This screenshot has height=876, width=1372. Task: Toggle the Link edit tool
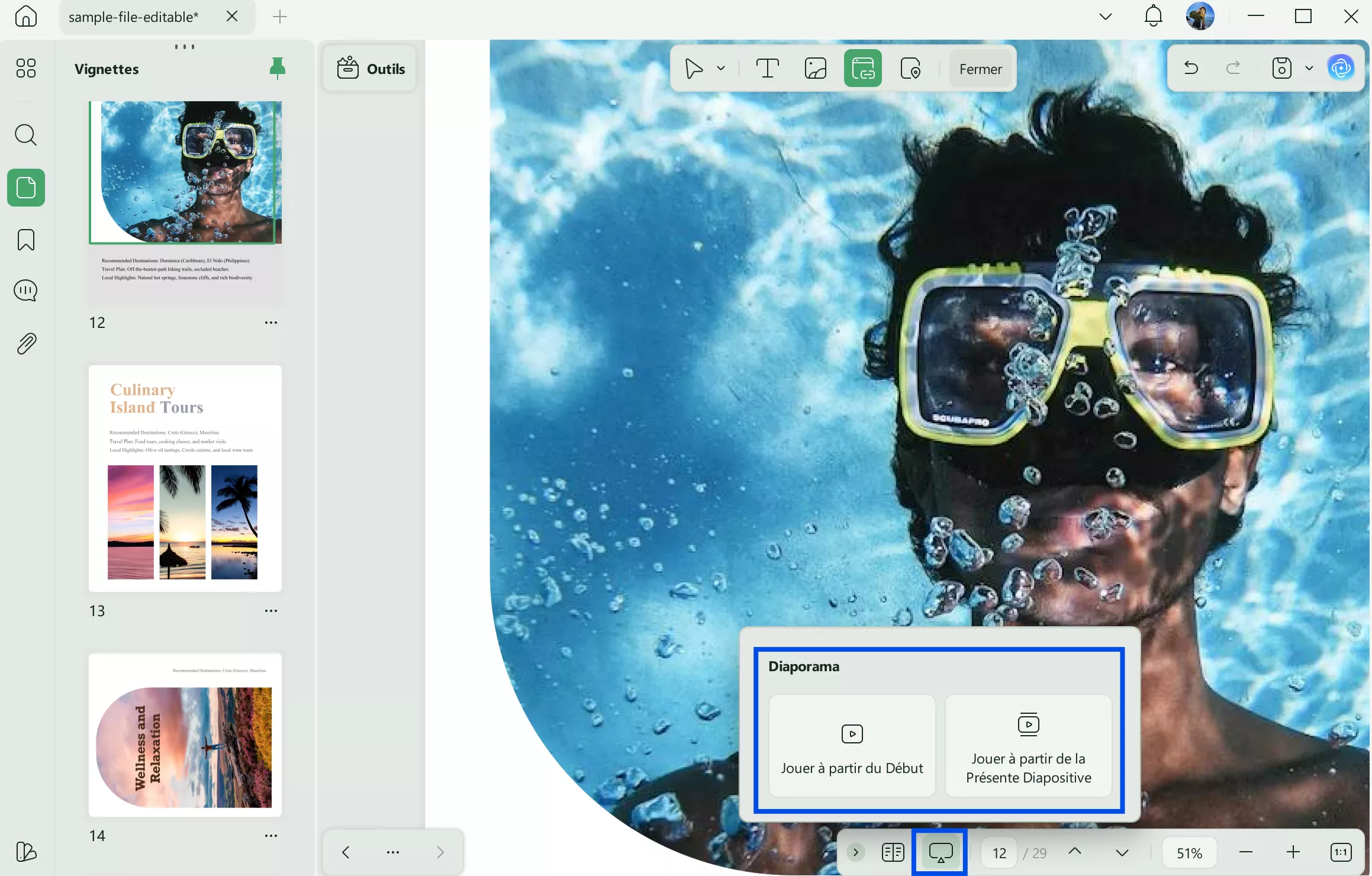pyautogui.click(x=862, y=69)
